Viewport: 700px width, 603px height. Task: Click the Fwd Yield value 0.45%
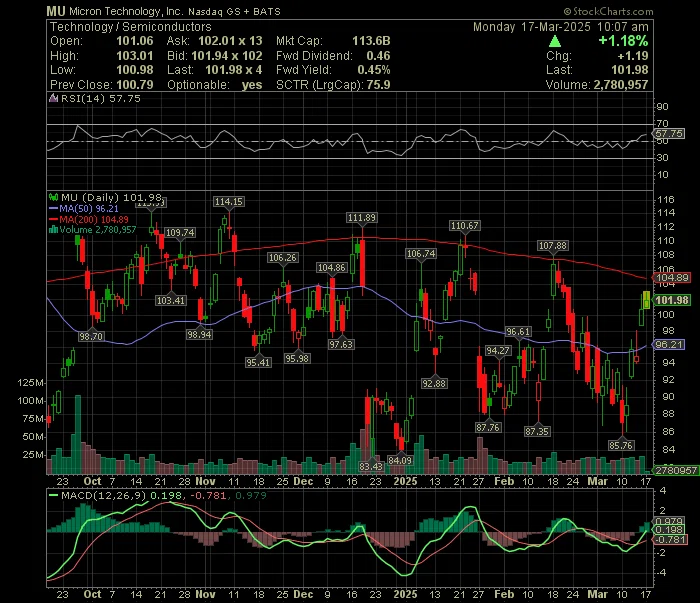tap(374, 70)
